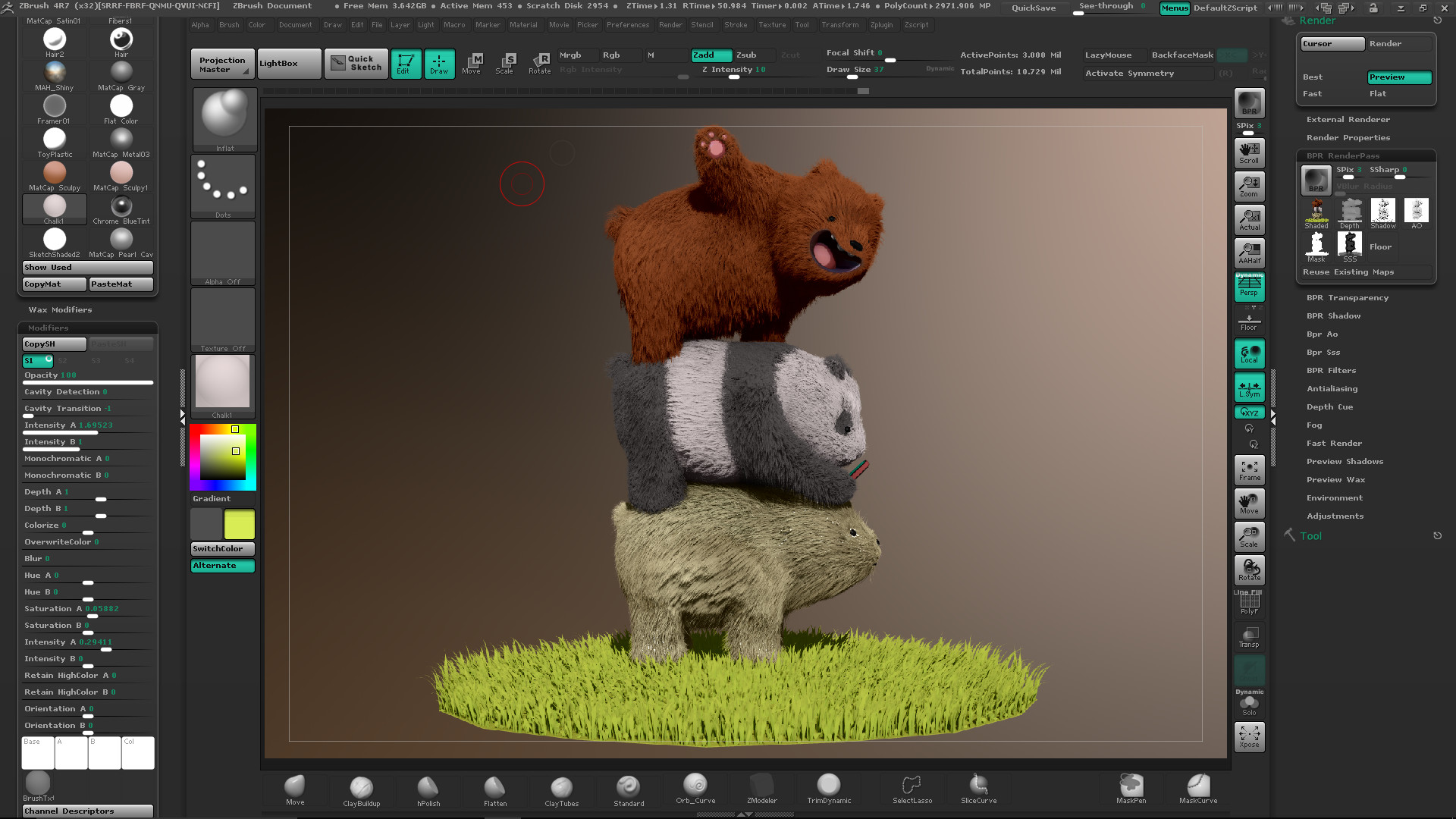Image resolution: width=1456 pixels, height=819 pixels.
Task: Expand Wax Modifiers section
Action: (60, 310)
